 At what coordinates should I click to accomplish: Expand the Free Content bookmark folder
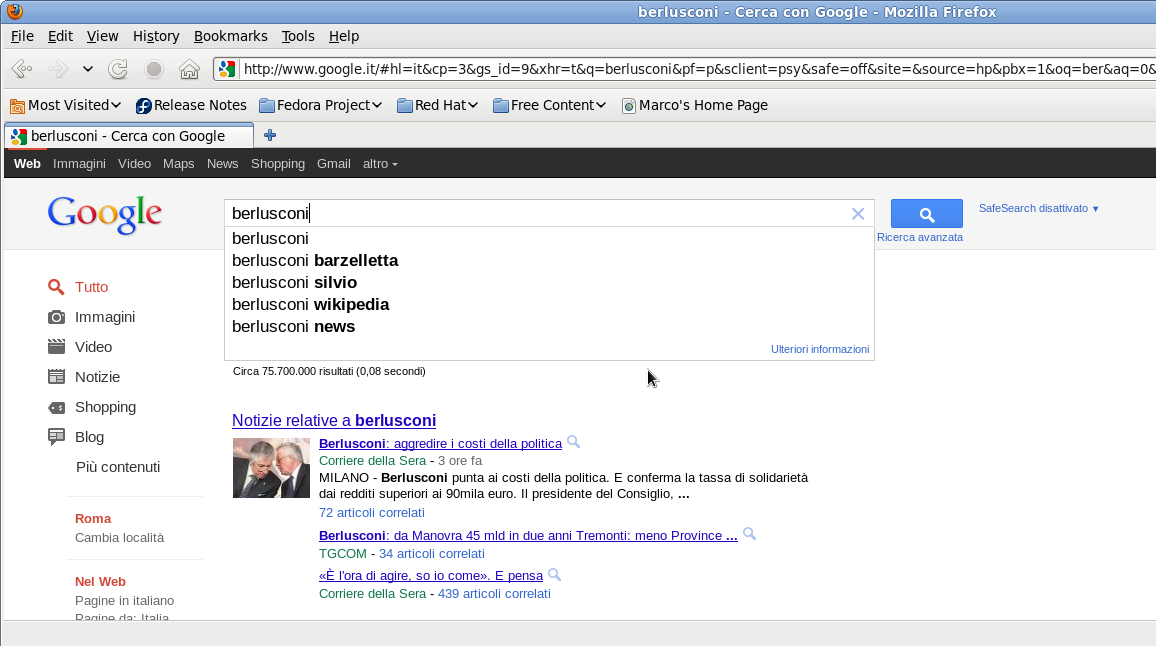click(549, 105)
